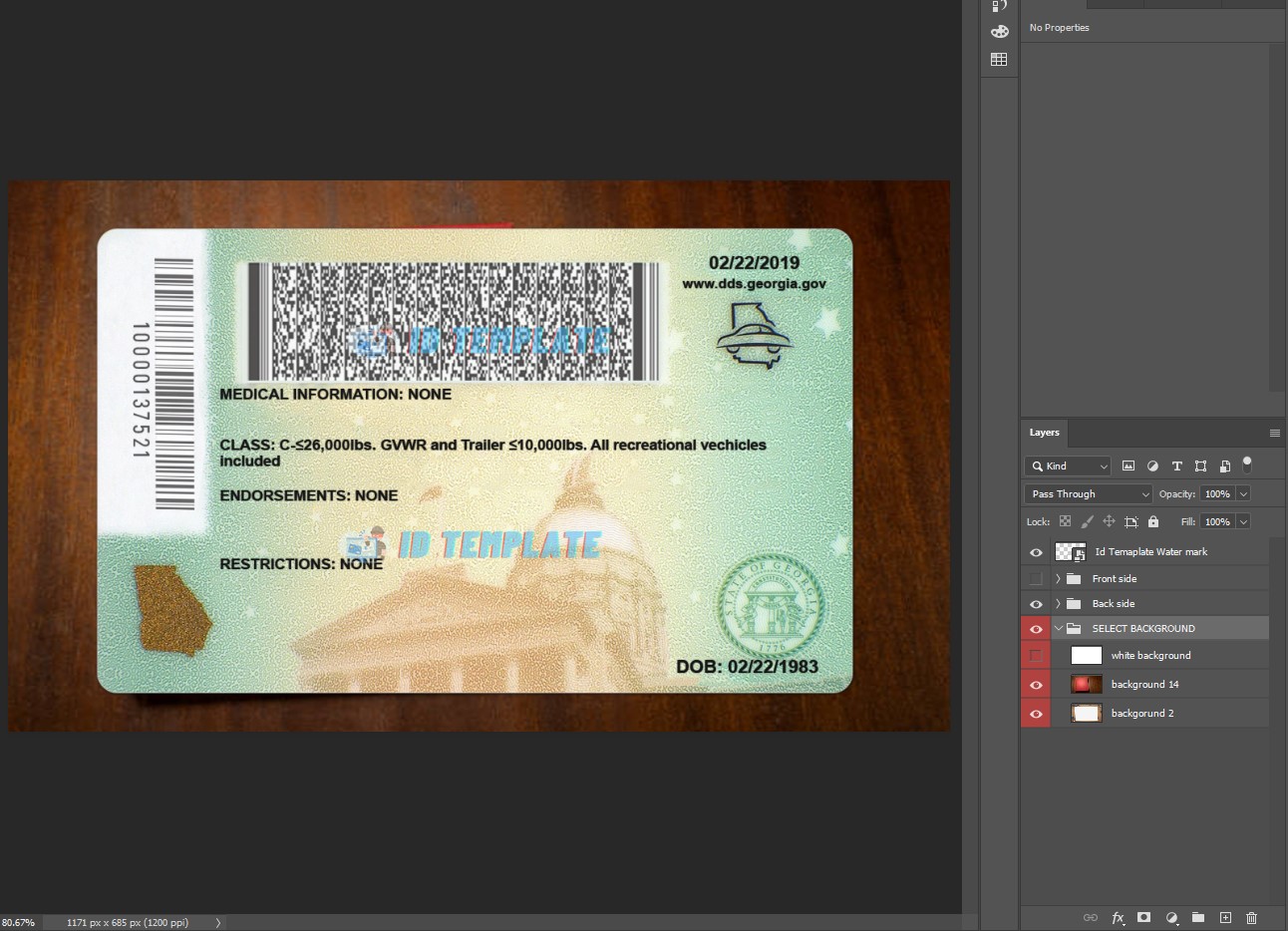
Task: Open the status bar info arrow menu
Action: pos(217,923)
